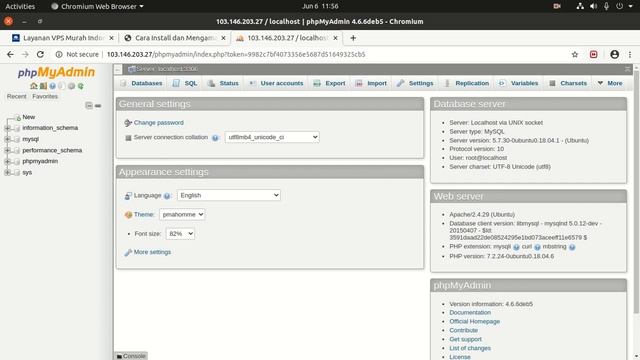
Task: Open the Get support link
Action: tap(465, 339)
